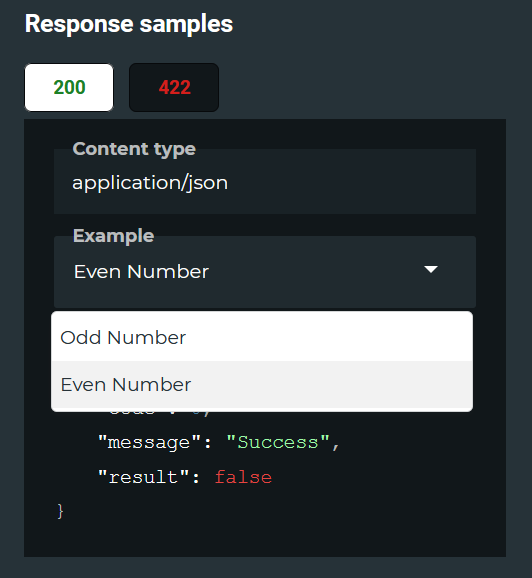Click the "message" key in the JSON sample
The width and height of the screenshot is (532, 578).
point(149,442)
